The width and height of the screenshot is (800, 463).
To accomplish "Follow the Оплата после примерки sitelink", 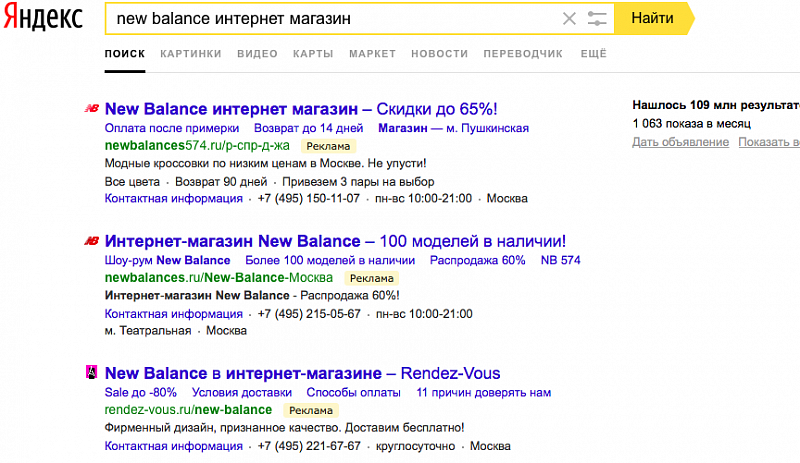I will (171, 128).
